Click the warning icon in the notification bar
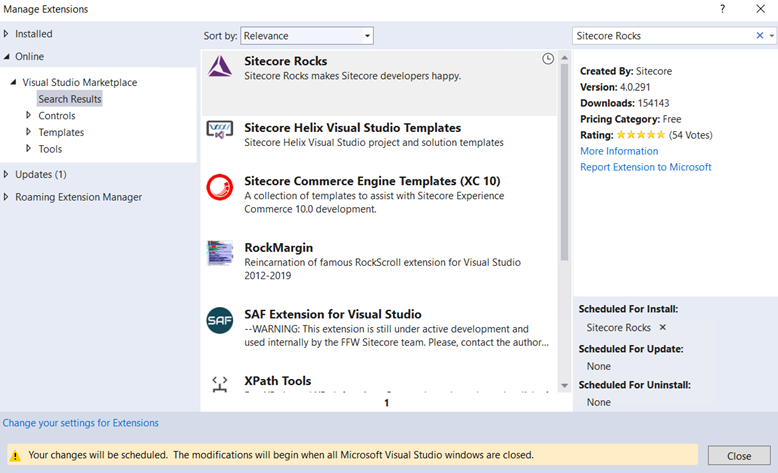This screenshot has width=778, height=473. 15,455
